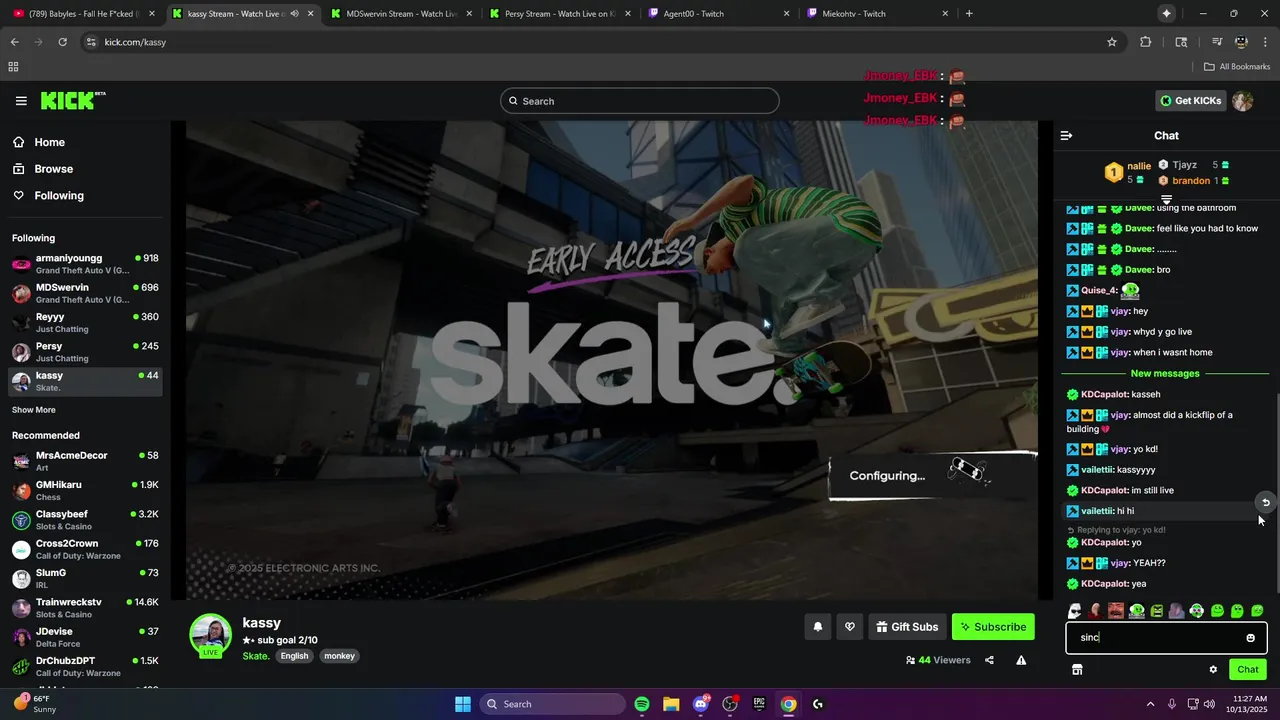Open Discord from the taskbar
The height and width of the screenshot is (720, 1280).
(x=700, y=704)
